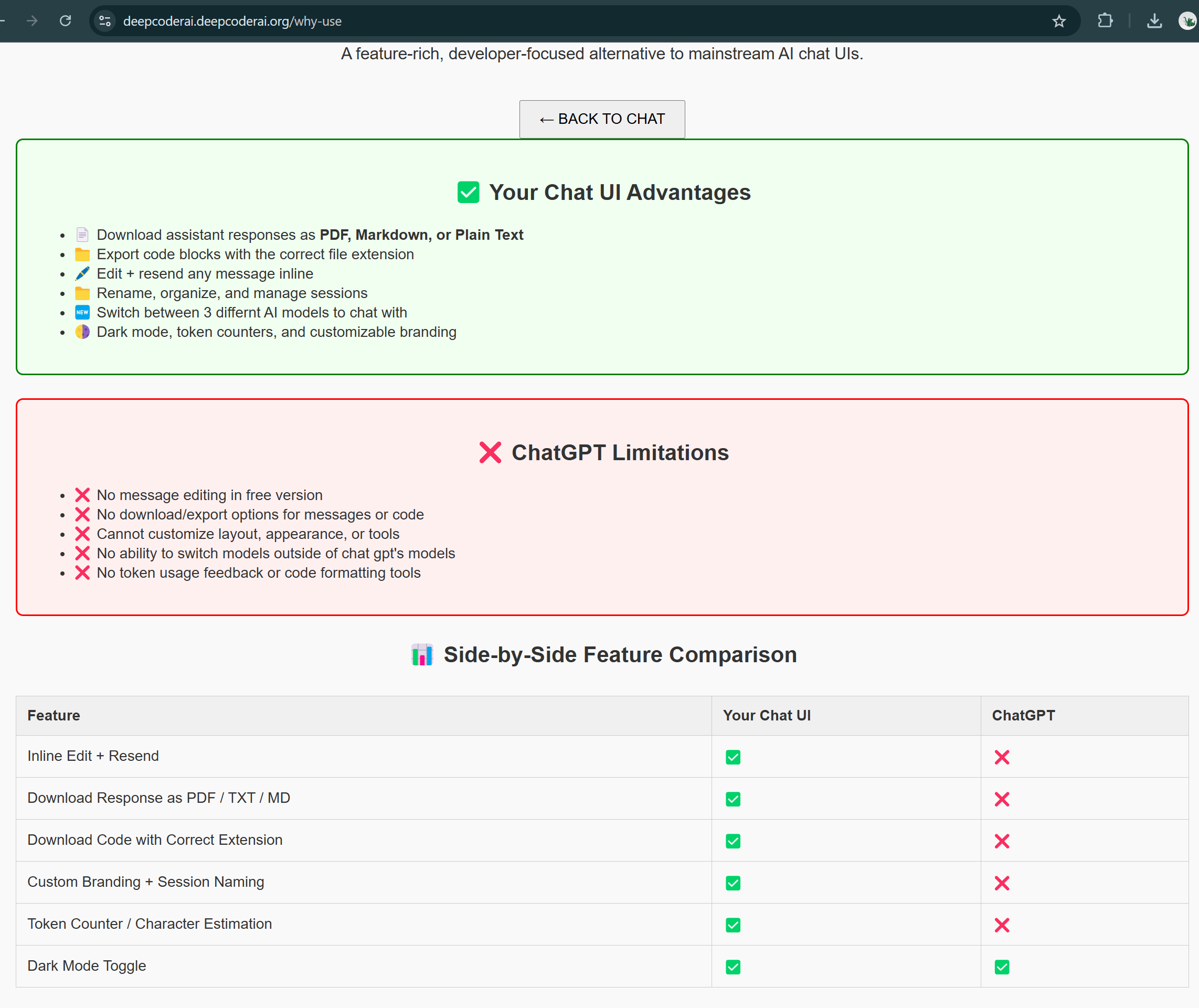
Task: Open the extensions puzzle icon
Action: [x=1105, y=21]
